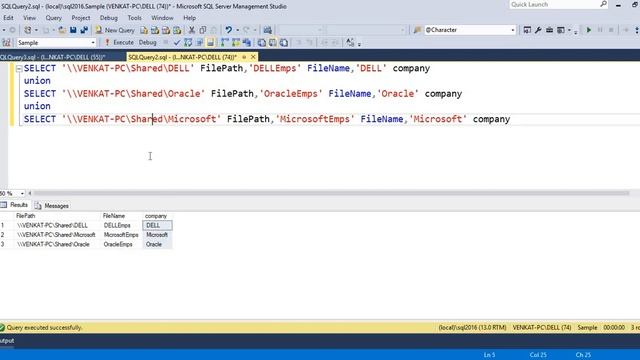The image size is (640, 360).
Task: Switch output to Results to Text
Action: coord(262,42)
